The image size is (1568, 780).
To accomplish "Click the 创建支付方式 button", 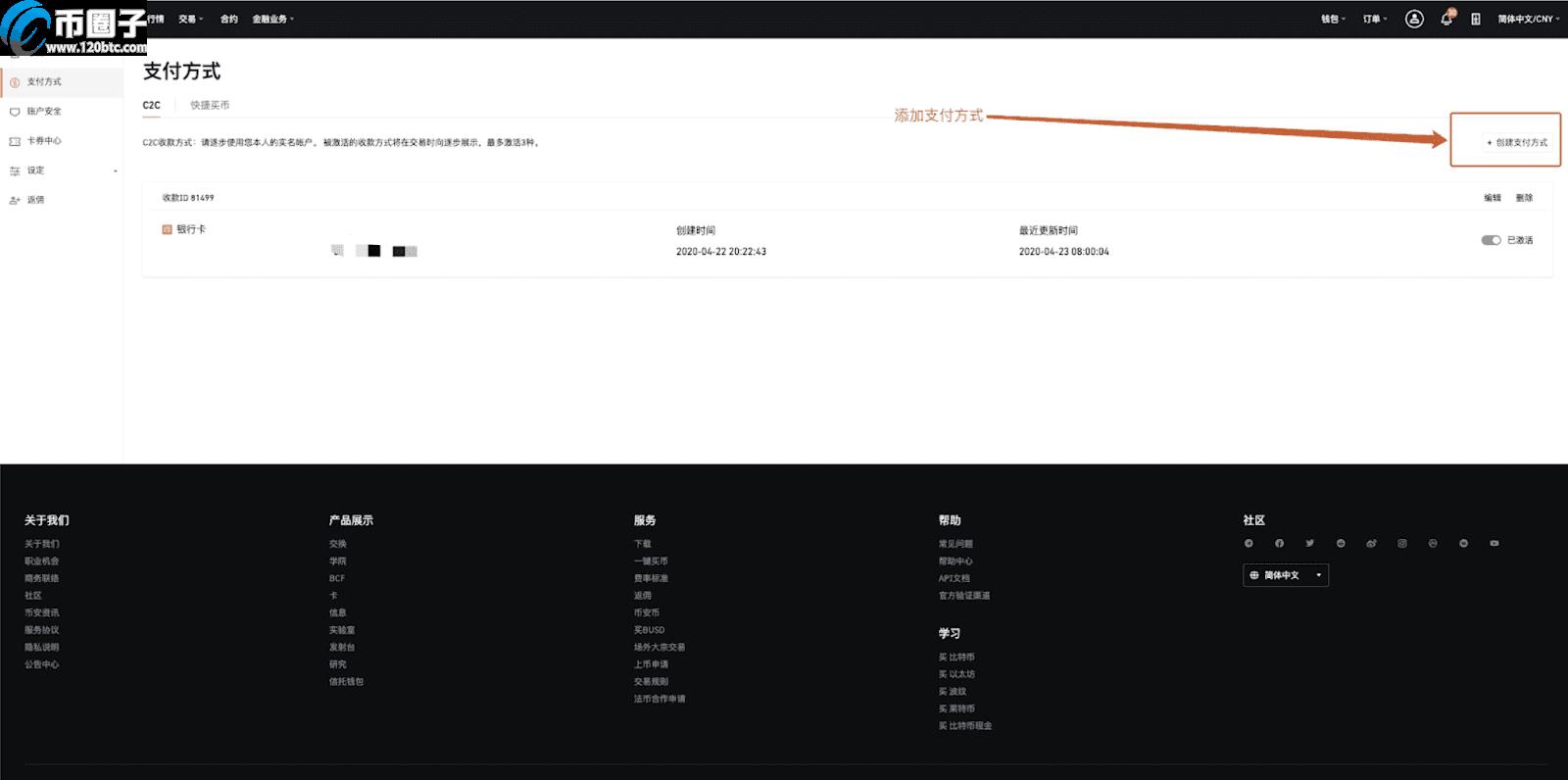I will [1516, 143].
